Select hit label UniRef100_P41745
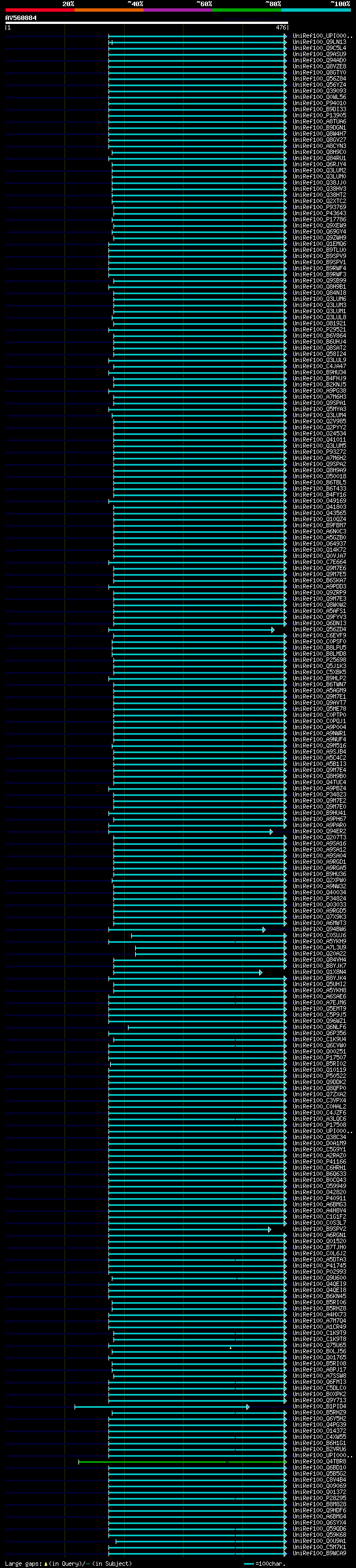The height and width of the screenshot is (1568, 356). tap(319, 1266)
